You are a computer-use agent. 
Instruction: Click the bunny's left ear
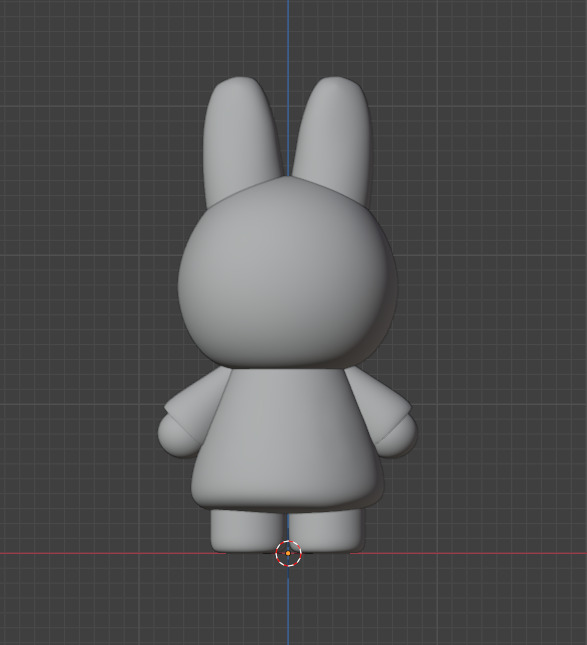(x=242, y=140)
